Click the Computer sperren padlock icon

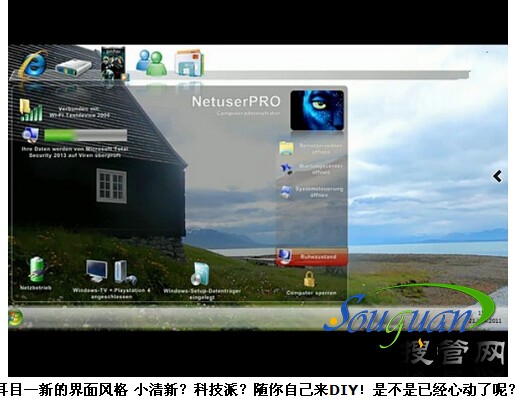click(x=309, y=279)
